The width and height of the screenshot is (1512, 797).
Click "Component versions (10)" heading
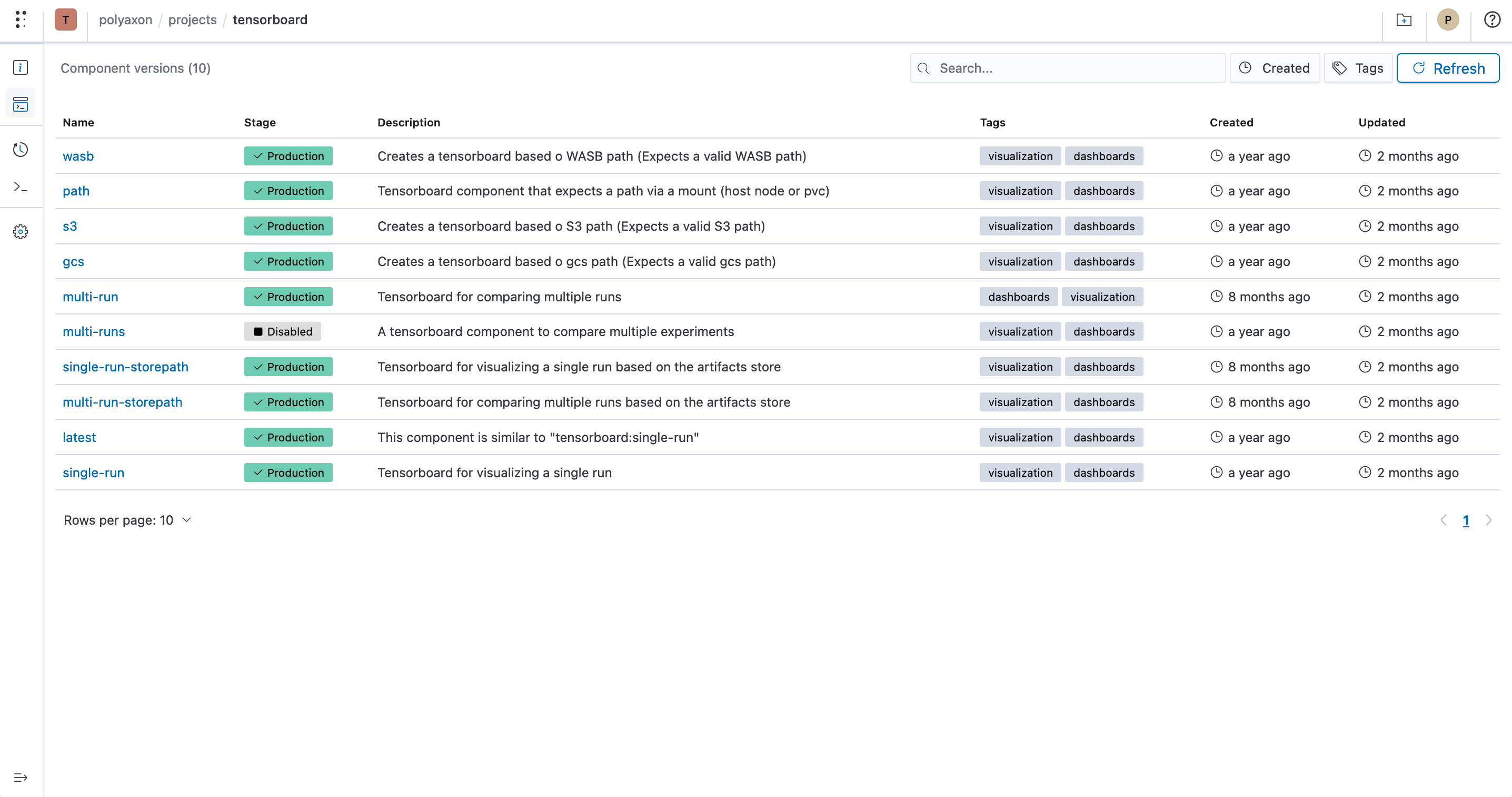136,68
